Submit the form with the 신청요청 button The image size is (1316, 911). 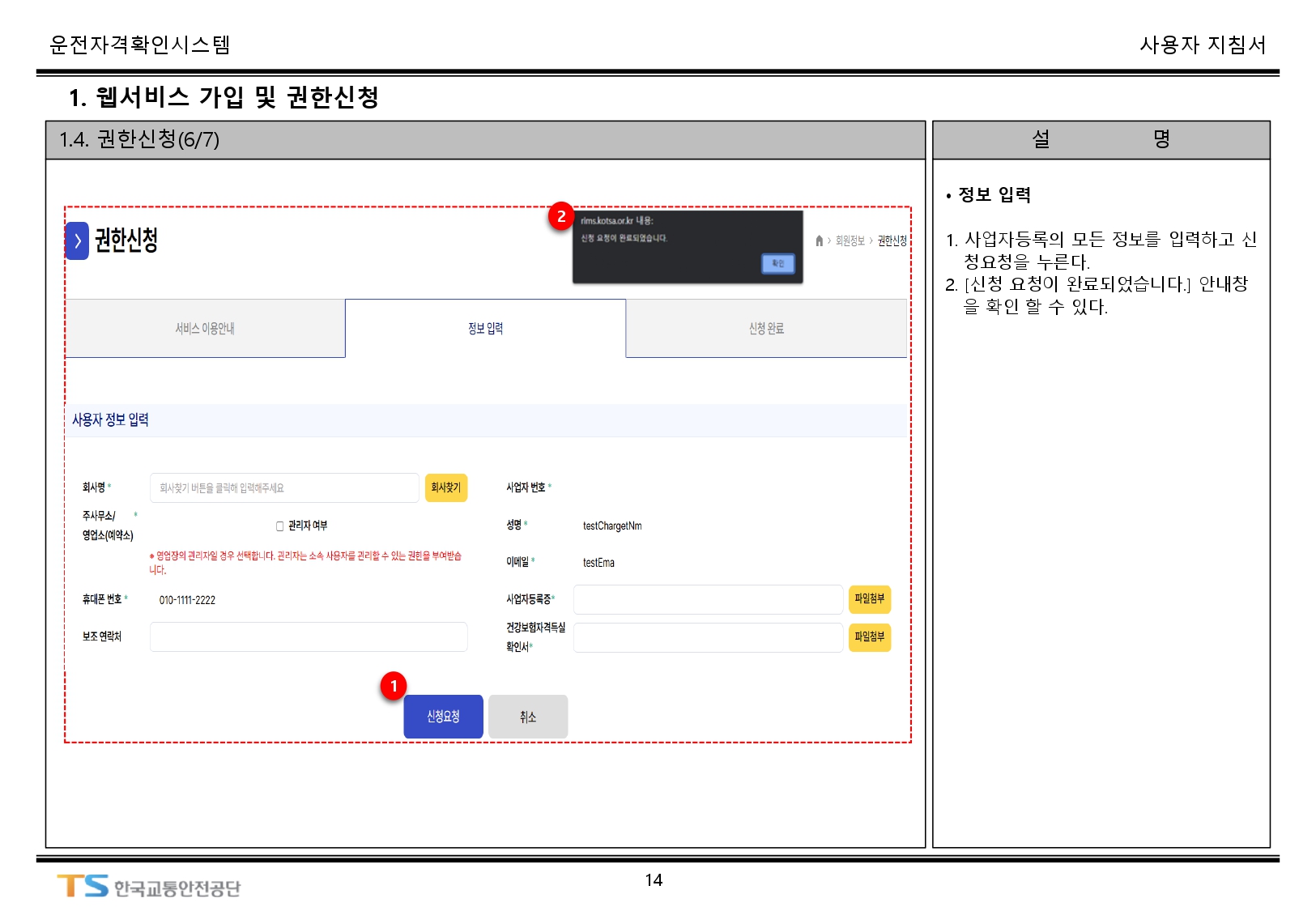tap(443, 717)
